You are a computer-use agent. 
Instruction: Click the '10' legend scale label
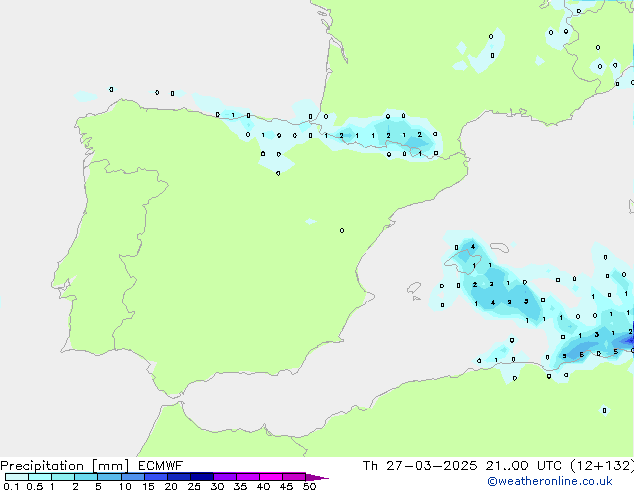point(125,486)
